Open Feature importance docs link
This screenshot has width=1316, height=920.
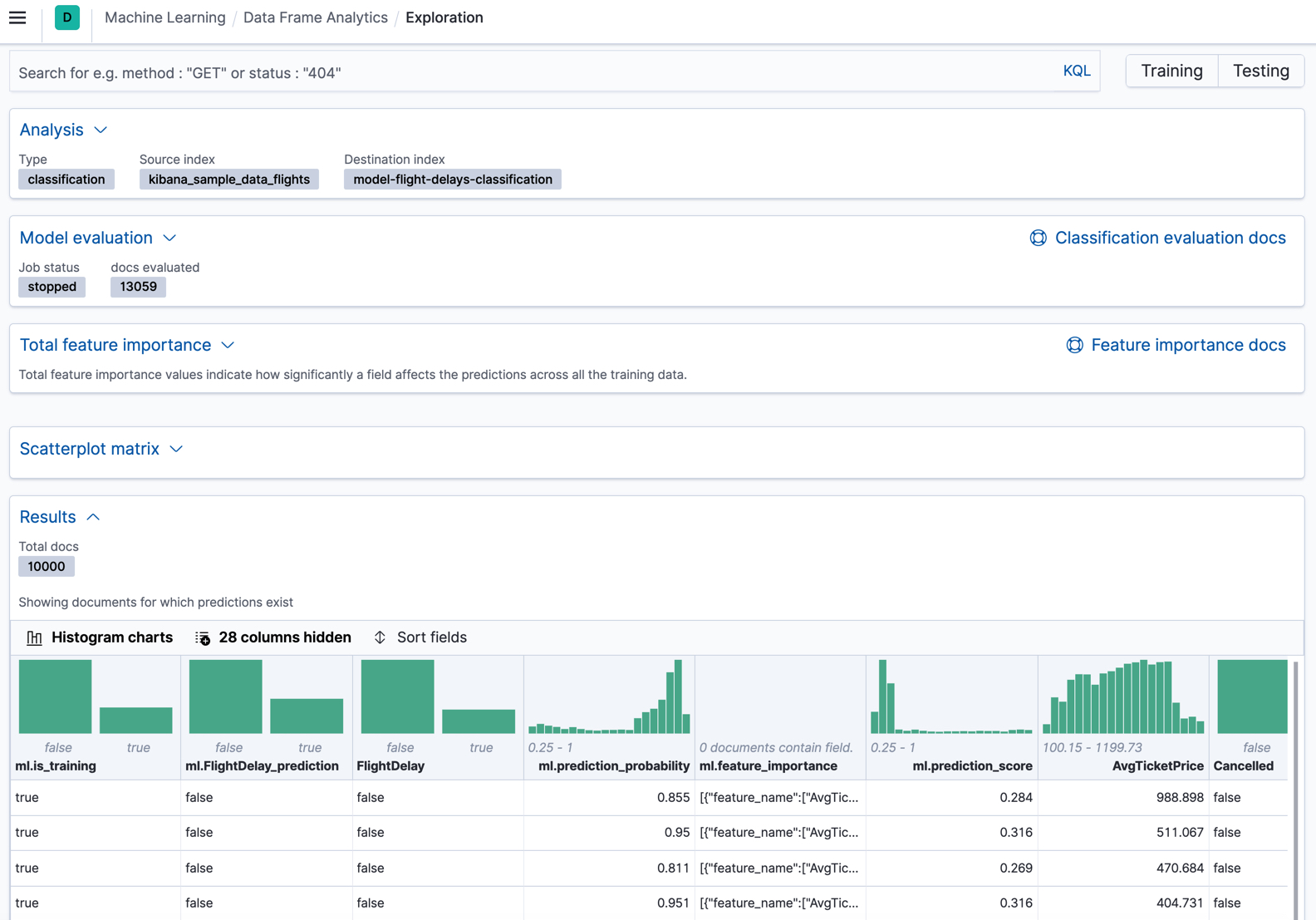(1188, 345)
